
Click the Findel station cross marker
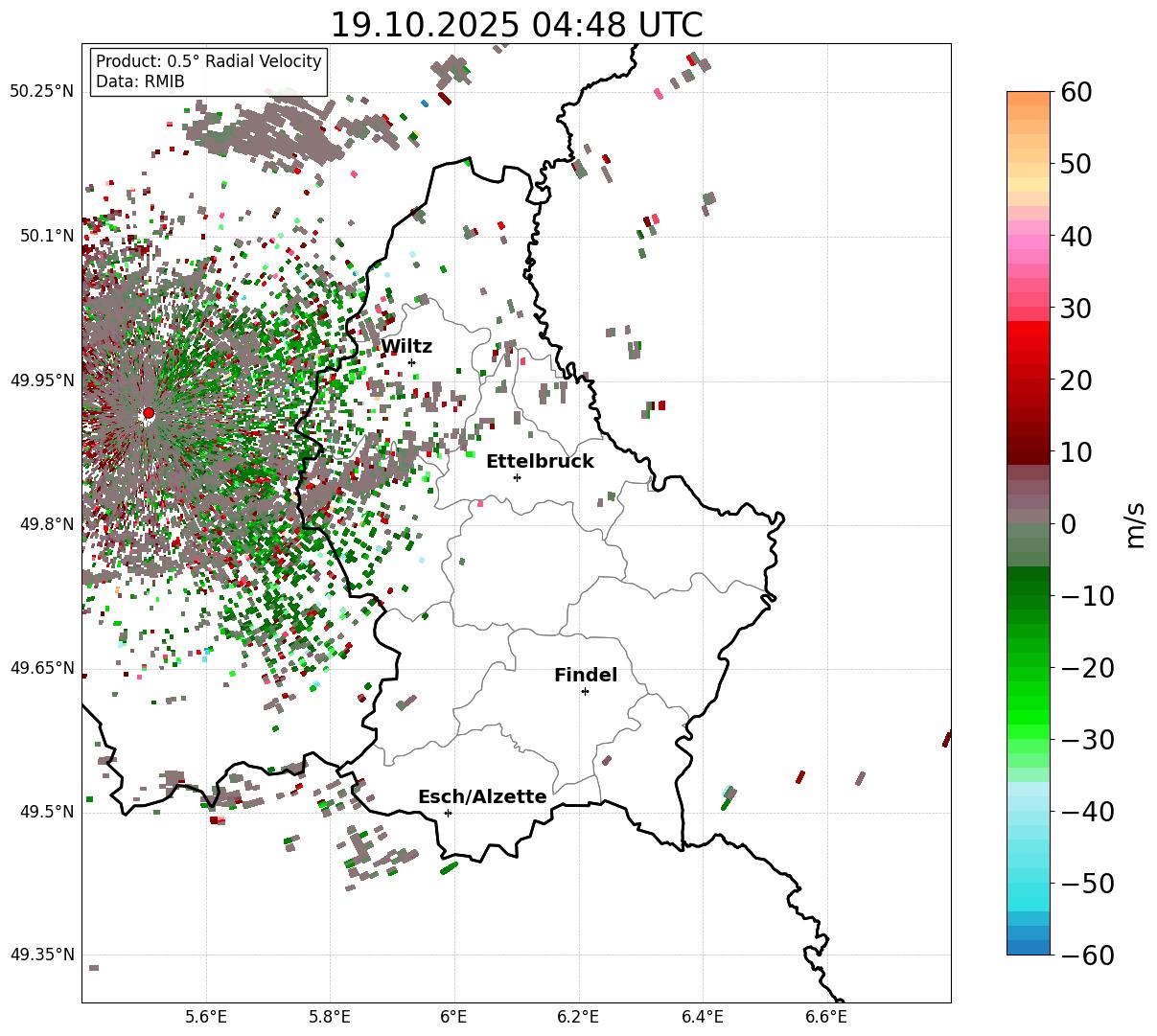585,691
